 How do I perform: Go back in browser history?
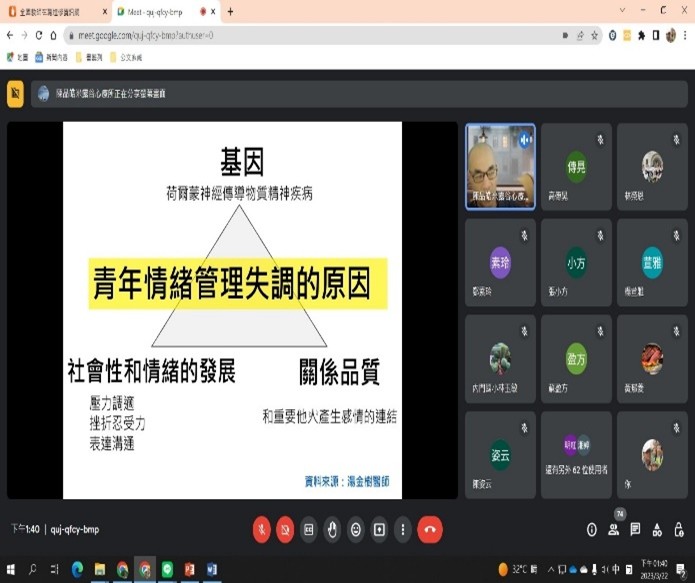pyautogui.click(x=10, y=35)
